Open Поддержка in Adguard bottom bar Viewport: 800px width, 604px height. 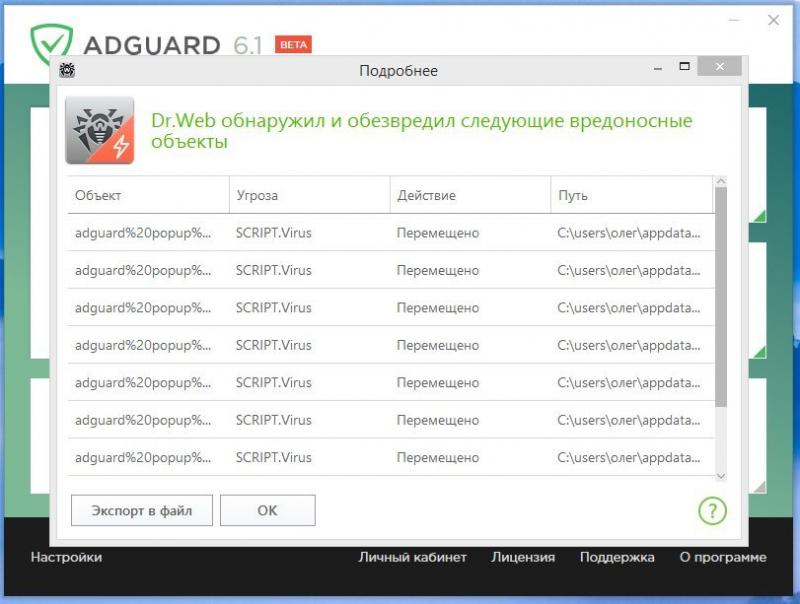click(x=617, y=557)
